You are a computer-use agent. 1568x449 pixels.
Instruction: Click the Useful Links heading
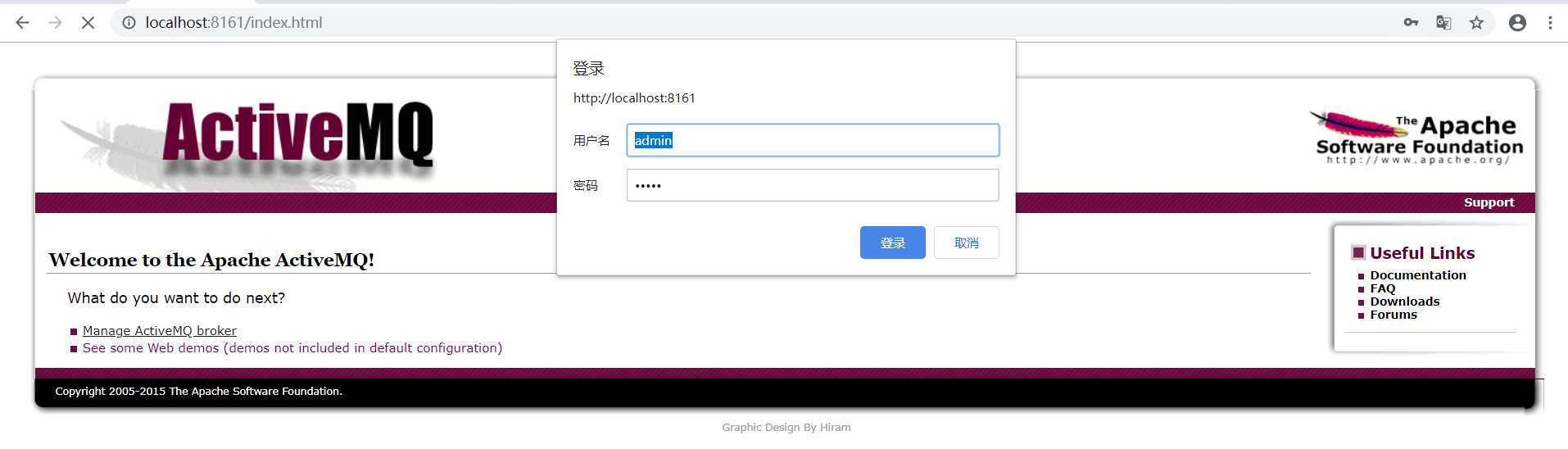[x=1422, y=253]
